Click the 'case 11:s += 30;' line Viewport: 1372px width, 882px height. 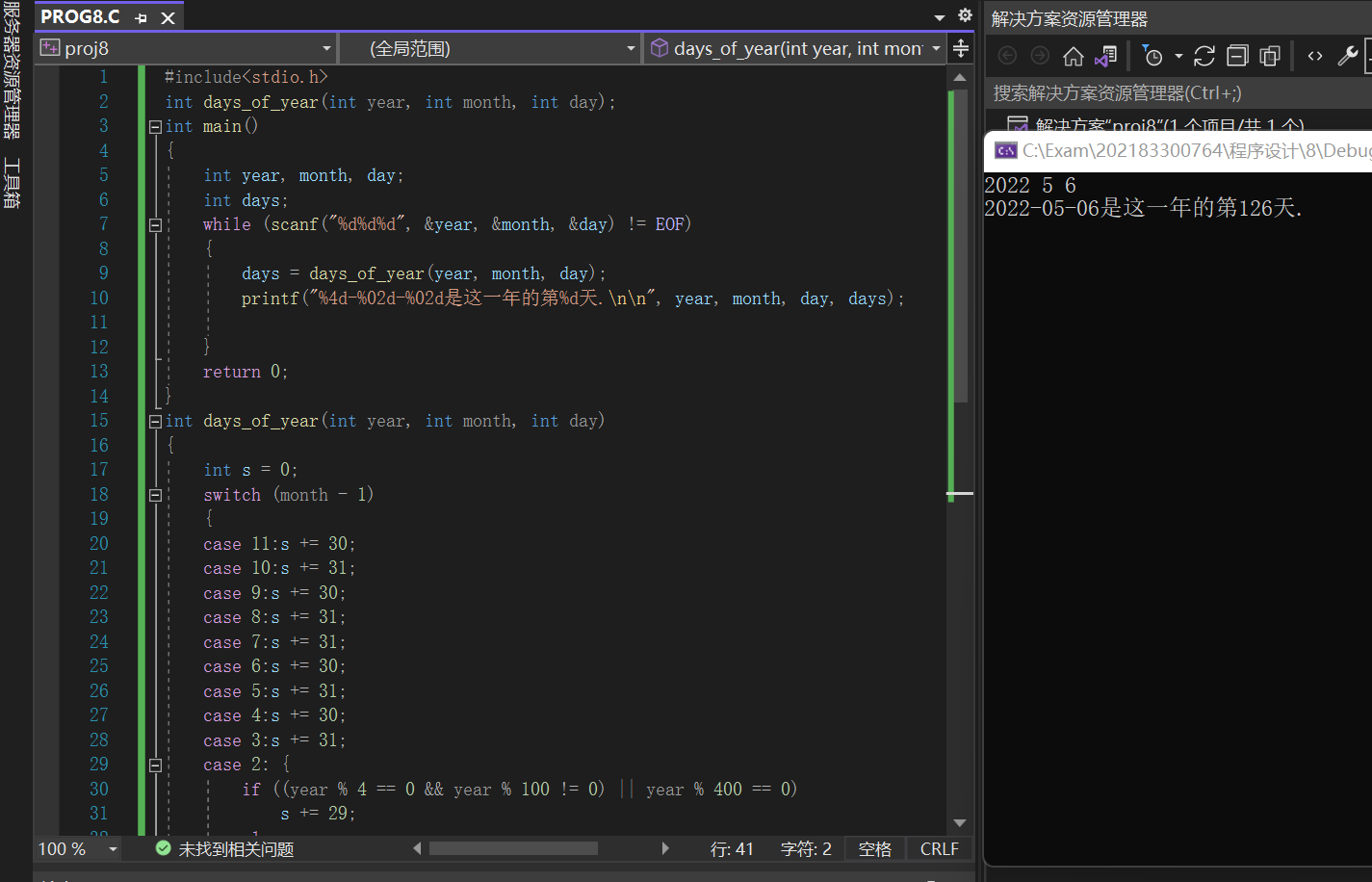279,544
